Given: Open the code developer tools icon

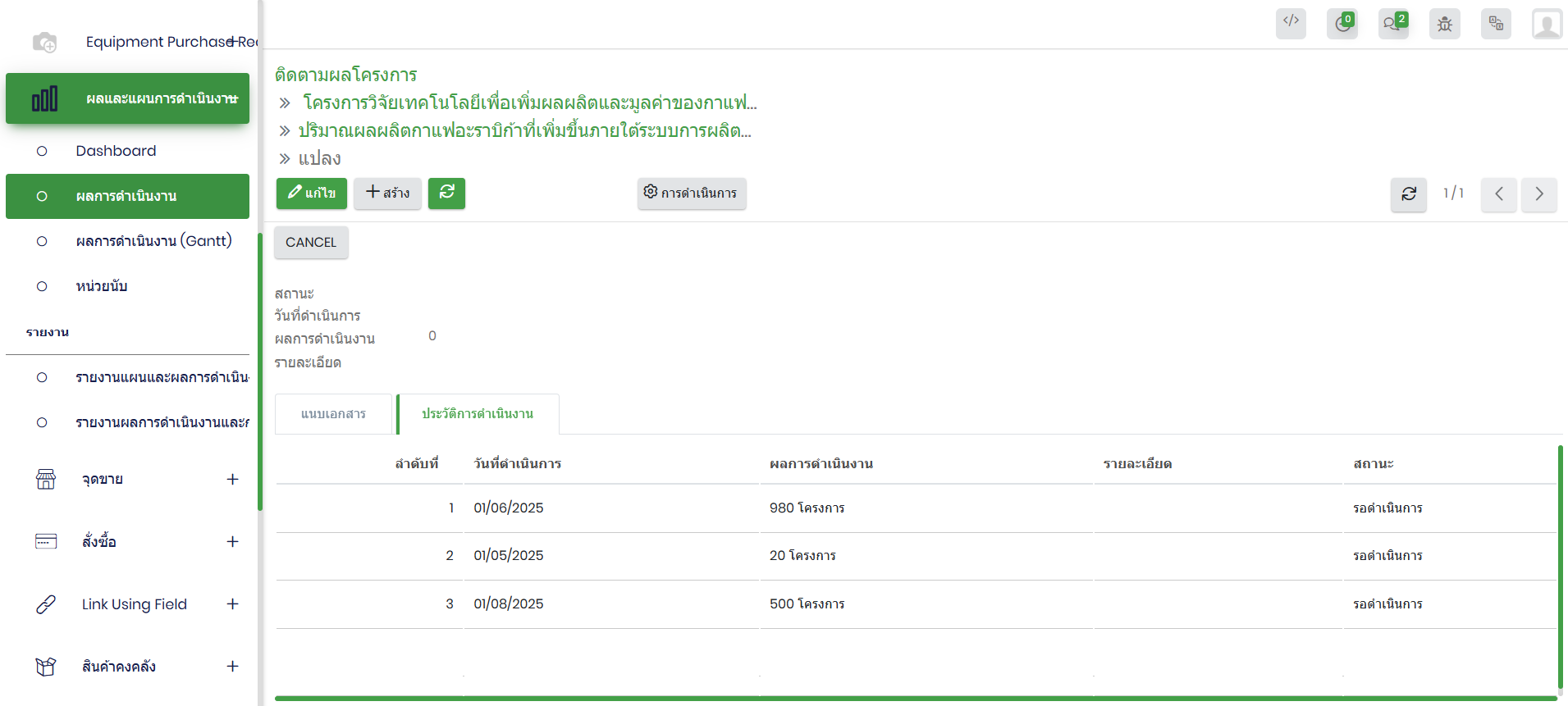Looking at the screenshot, I should pyautogui.click(x=1291, y=23).
